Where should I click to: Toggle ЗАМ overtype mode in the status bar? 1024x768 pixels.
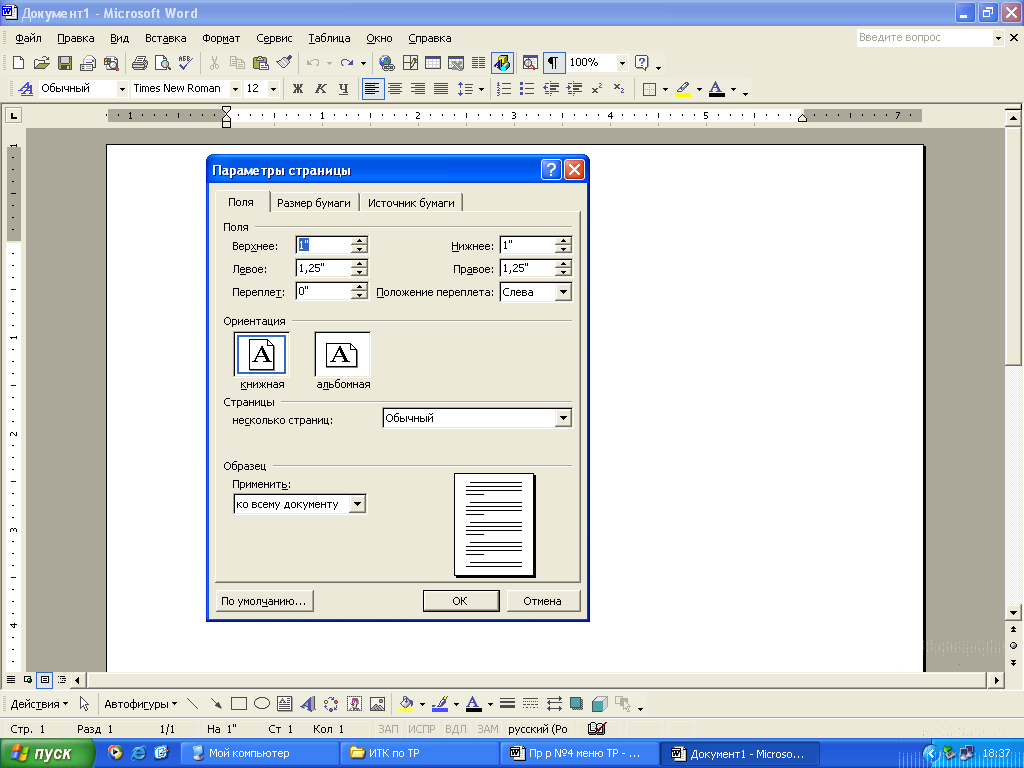click(488, 729)
